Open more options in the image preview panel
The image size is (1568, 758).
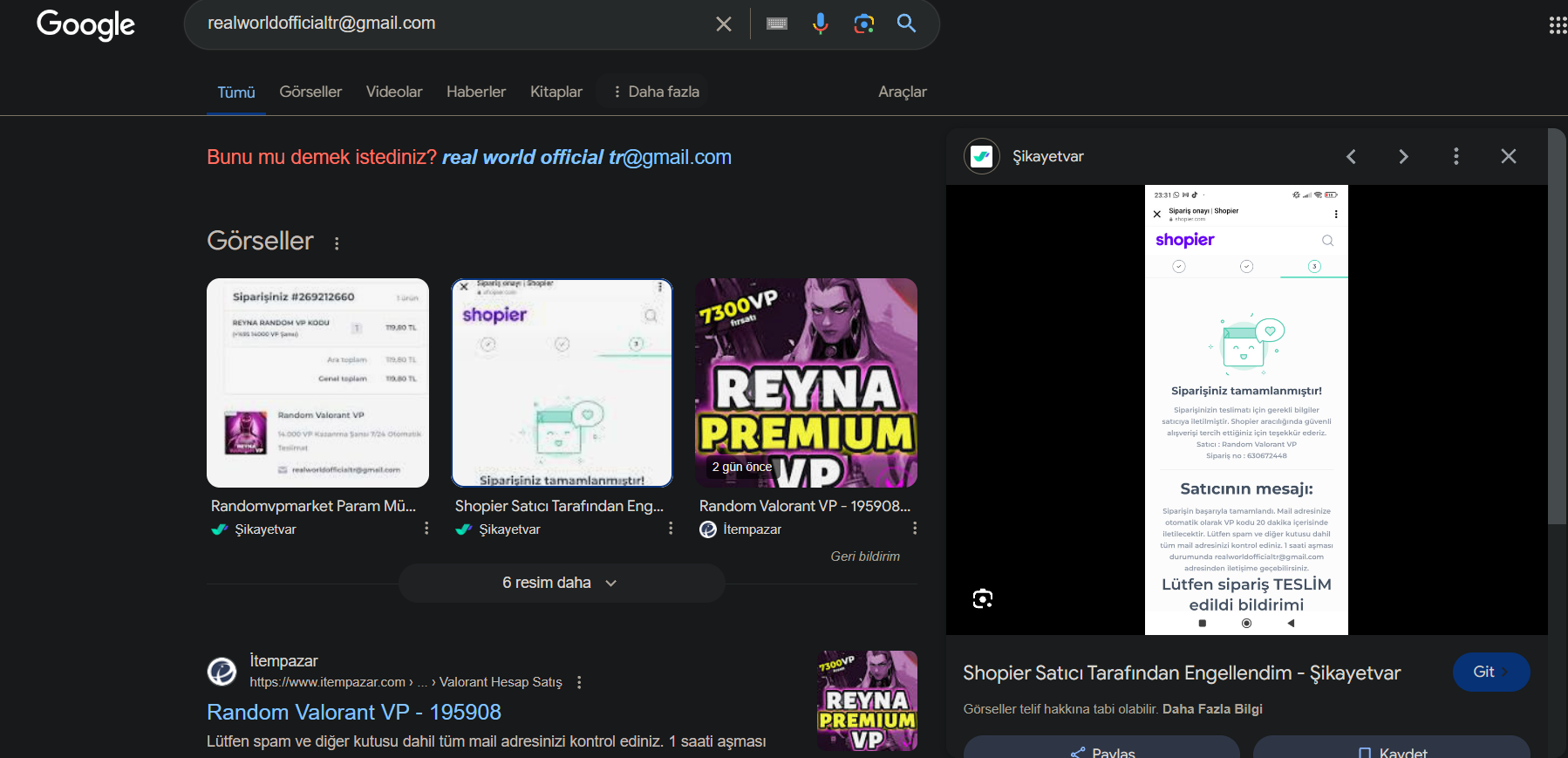(x=1456, y=157)
